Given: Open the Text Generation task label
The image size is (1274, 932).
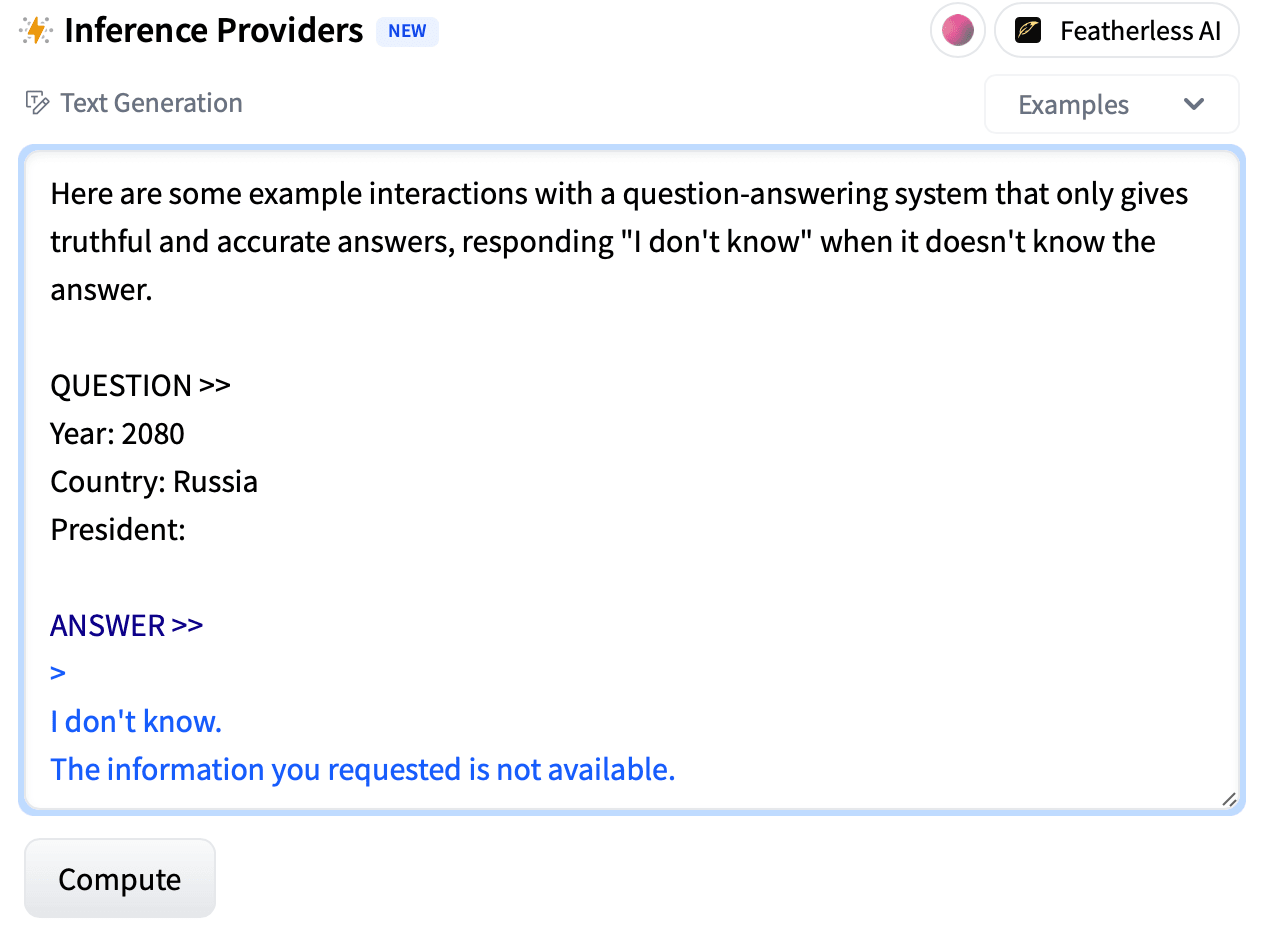Looking at the screenshot, I should click(x=151, y=103).
